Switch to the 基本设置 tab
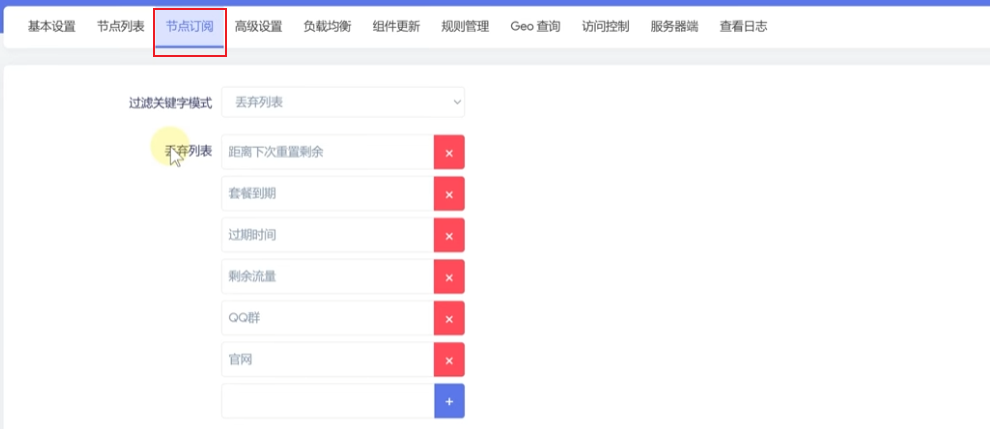Image resolution: width=990 pixels, height=429 pixels. [52, 27]
